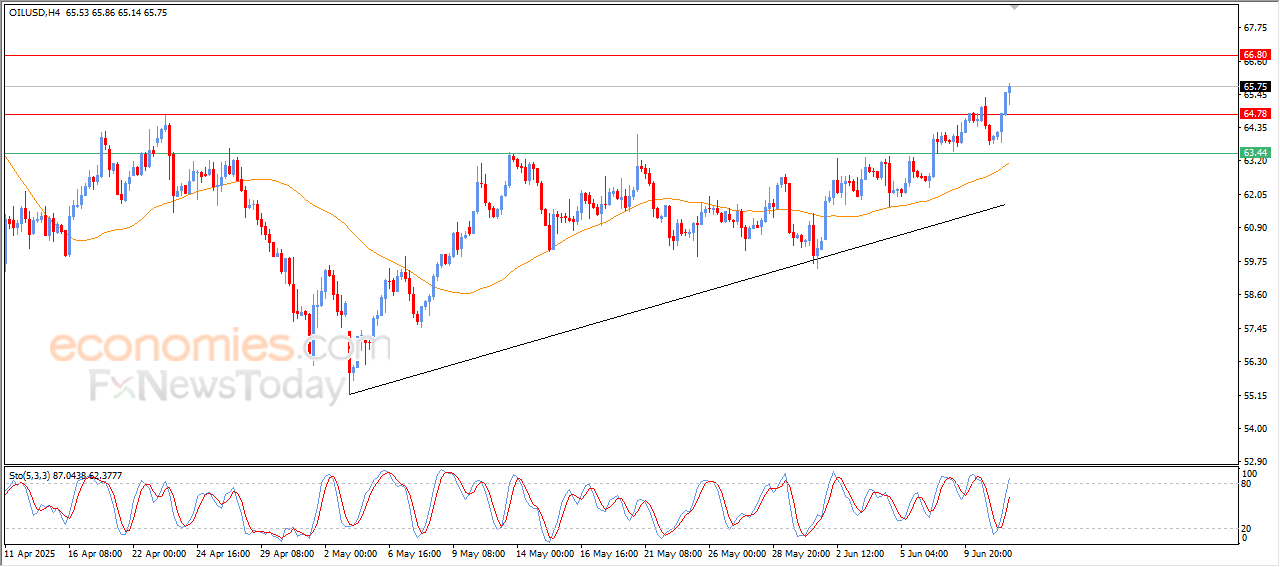Click the 60.90 price axis value
The image size is (1280, 567).
click(1255, 228)
